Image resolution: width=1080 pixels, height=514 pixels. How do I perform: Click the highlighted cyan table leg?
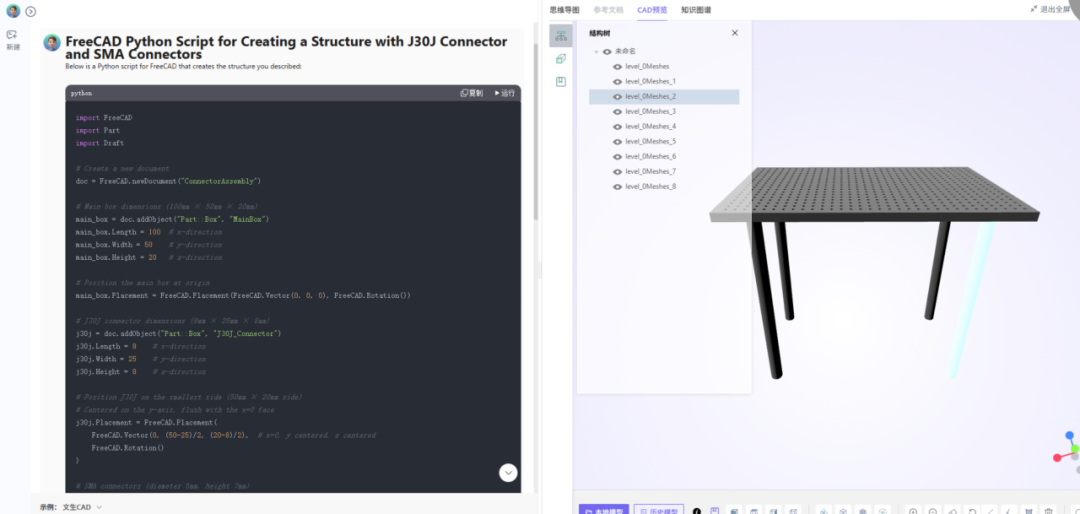[x=970, y=300]
